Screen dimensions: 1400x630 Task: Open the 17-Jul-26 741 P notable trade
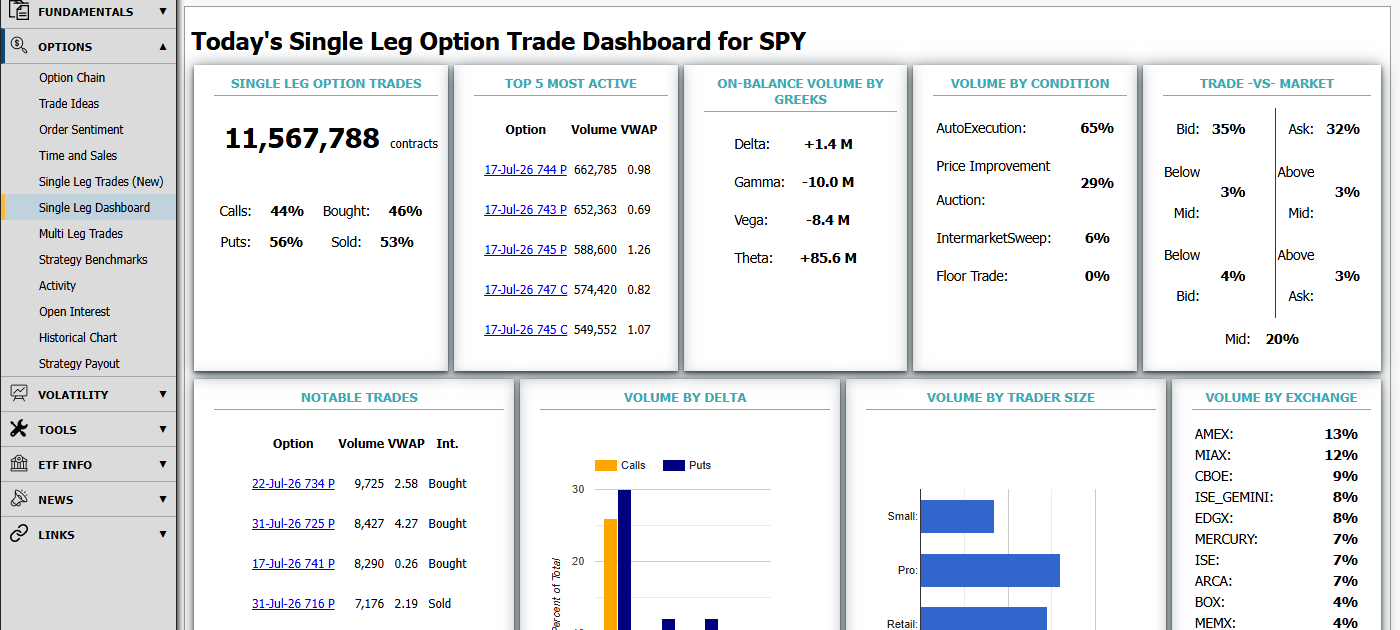point(293,564)
